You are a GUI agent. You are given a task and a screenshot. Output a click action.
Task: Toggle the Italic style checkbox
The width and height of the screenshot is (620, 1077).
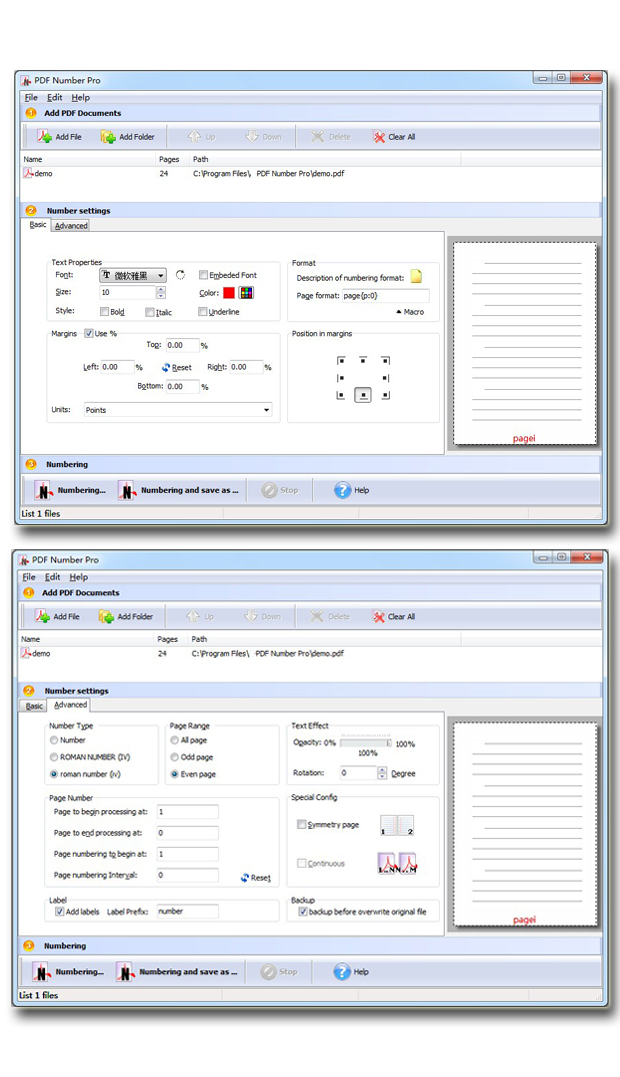150,313
